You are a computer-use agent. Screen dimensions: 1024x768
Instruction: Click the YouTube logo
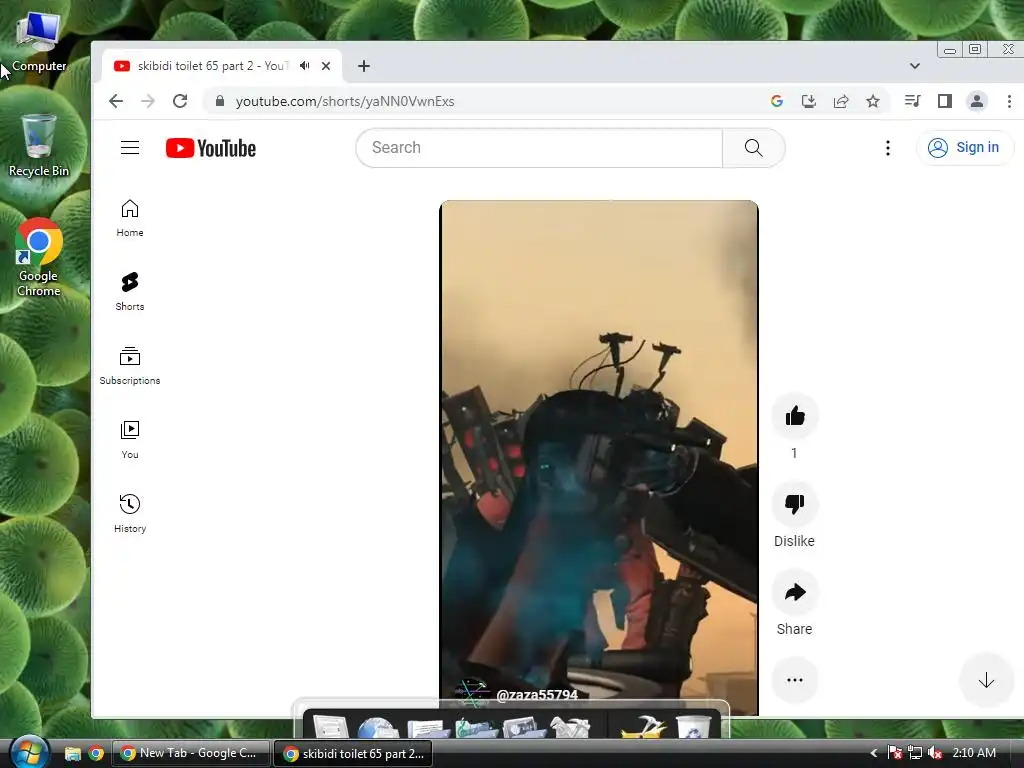pos(211,148)
